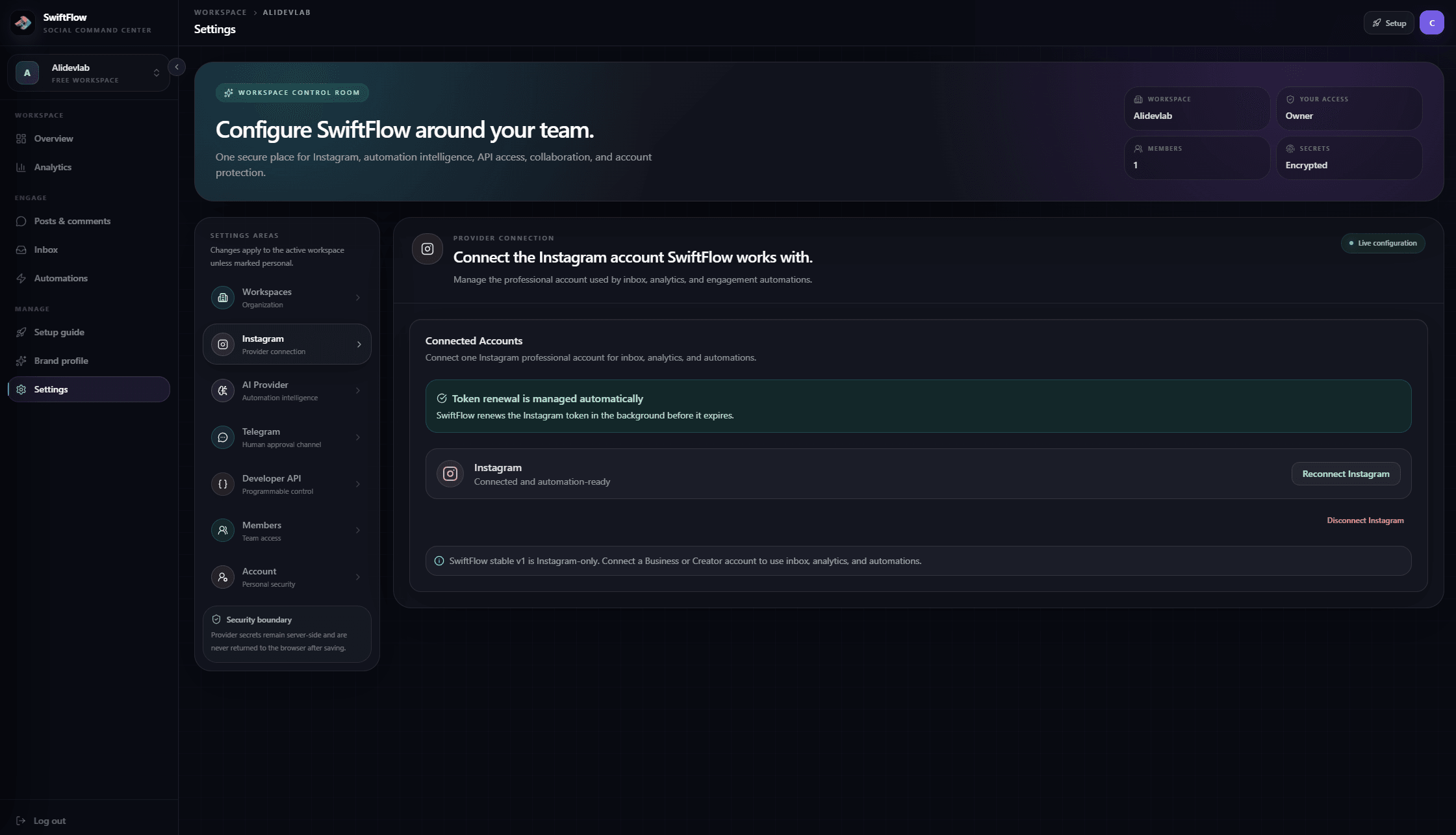Image resolution: width=1456 pixels, height=835 pixels.
Task: Click the Members count info card
Action: (x=1197, y=158)
